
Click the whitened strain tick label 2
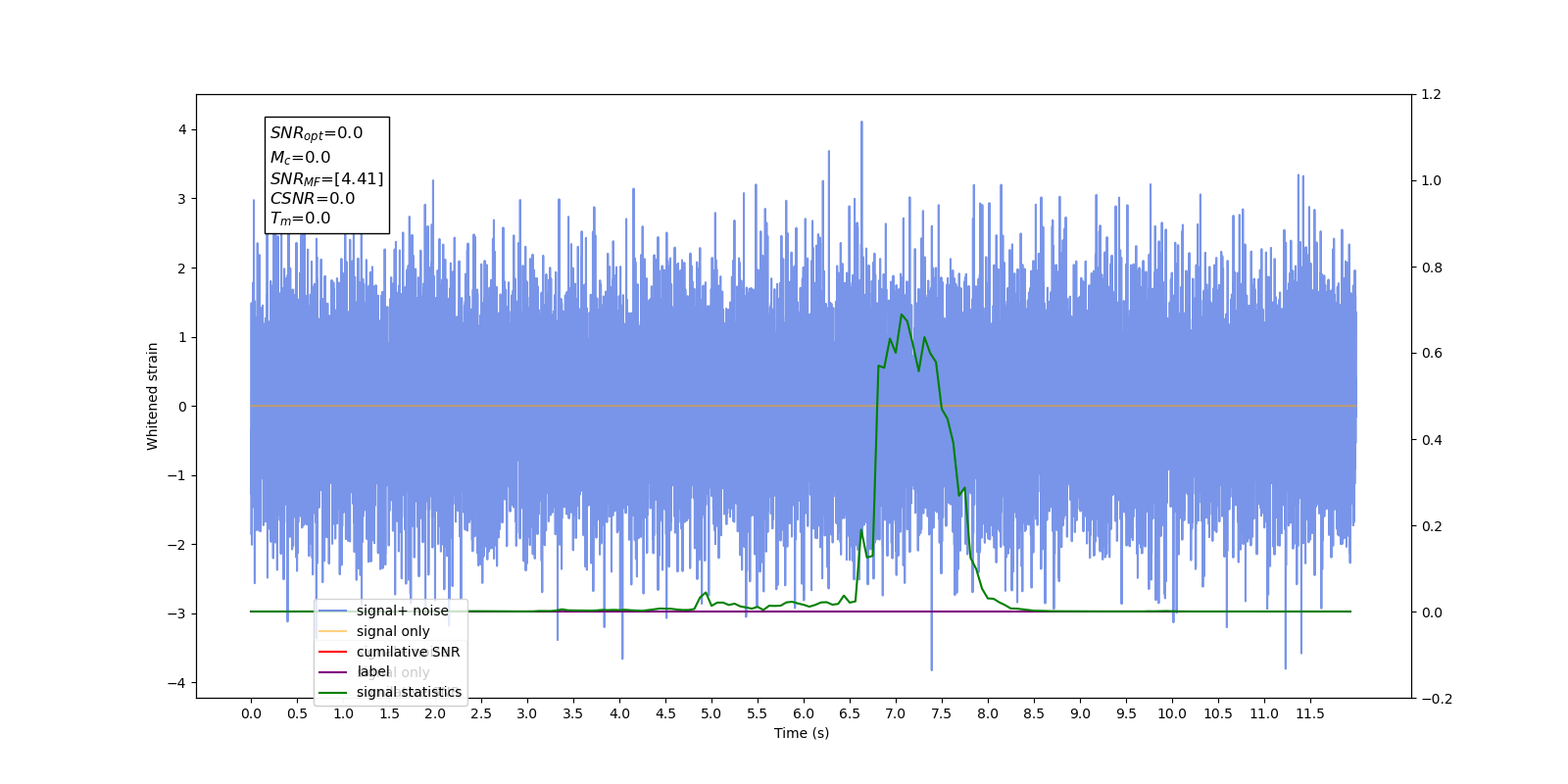(x=182, y=268)
